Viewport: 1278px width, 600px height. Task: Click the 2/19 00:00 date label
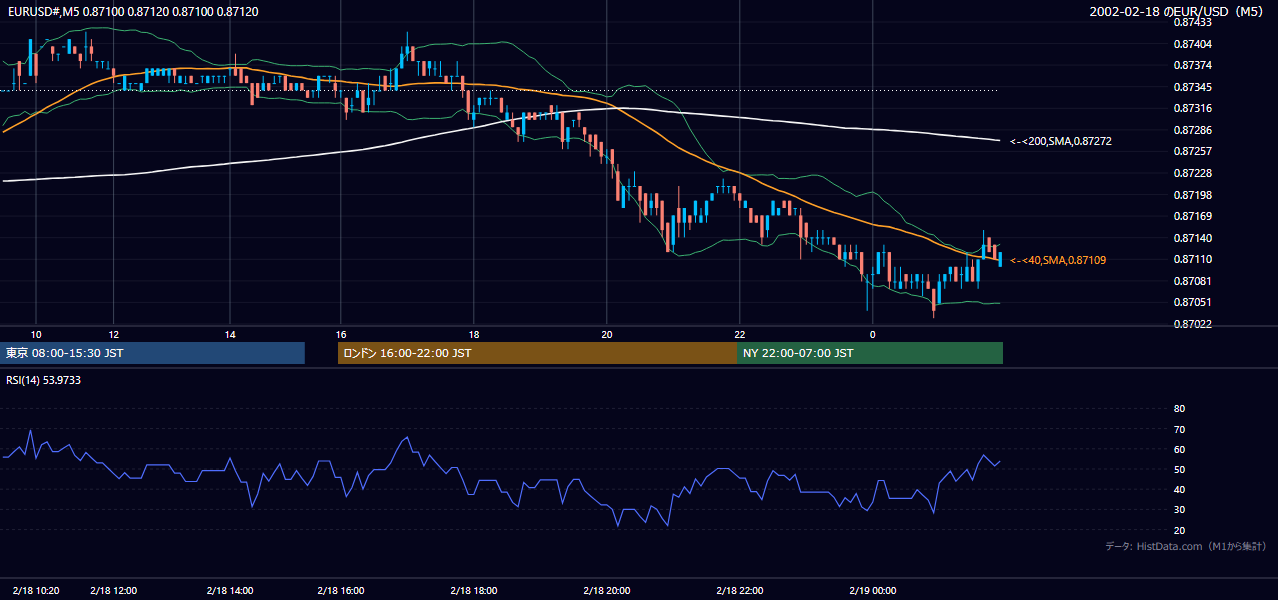[873, 590]
